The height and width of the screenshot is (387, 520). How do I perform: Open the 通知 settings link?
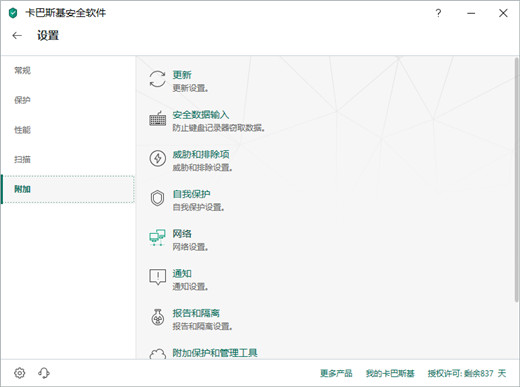point(182,273)
